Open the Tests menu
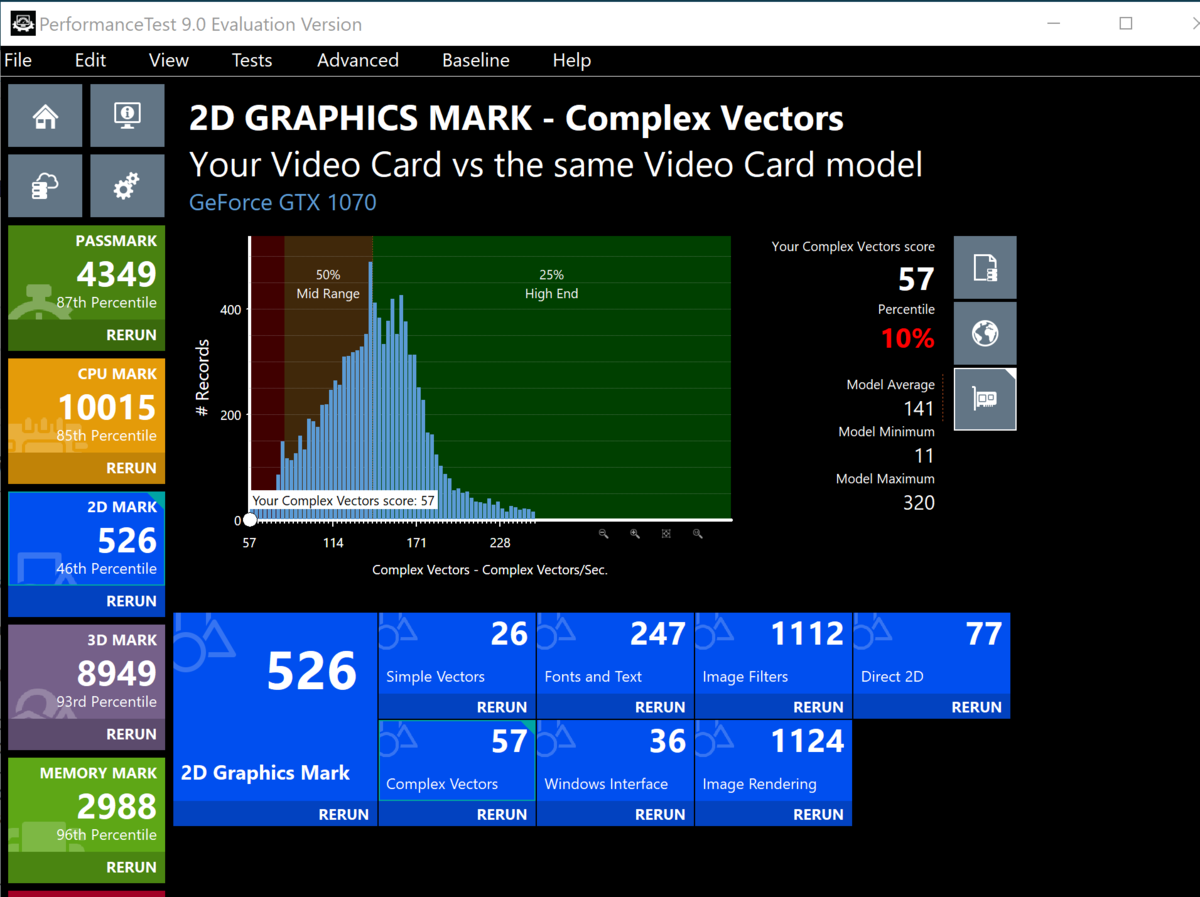Image resolution: width=1200 pixels, height=897 pixels. click(x=252, y=60)
